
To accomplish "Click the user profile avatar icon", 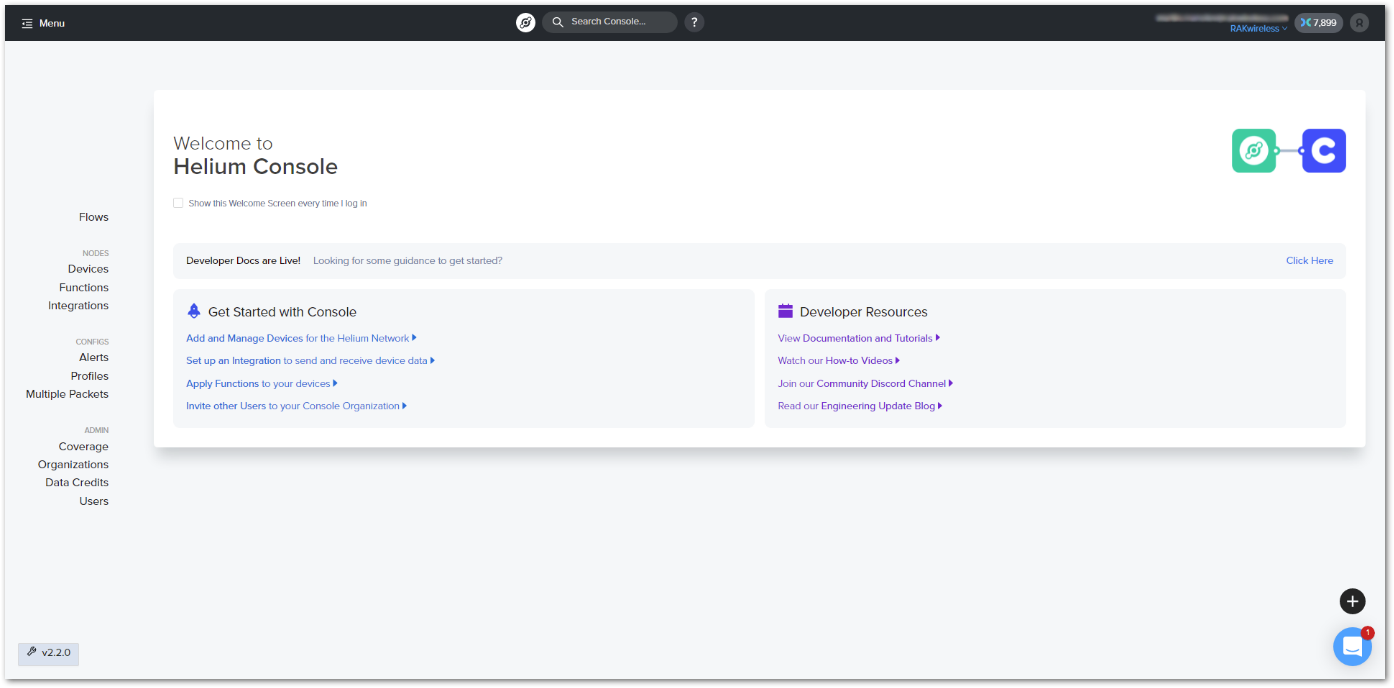I will coord(1359,22).
